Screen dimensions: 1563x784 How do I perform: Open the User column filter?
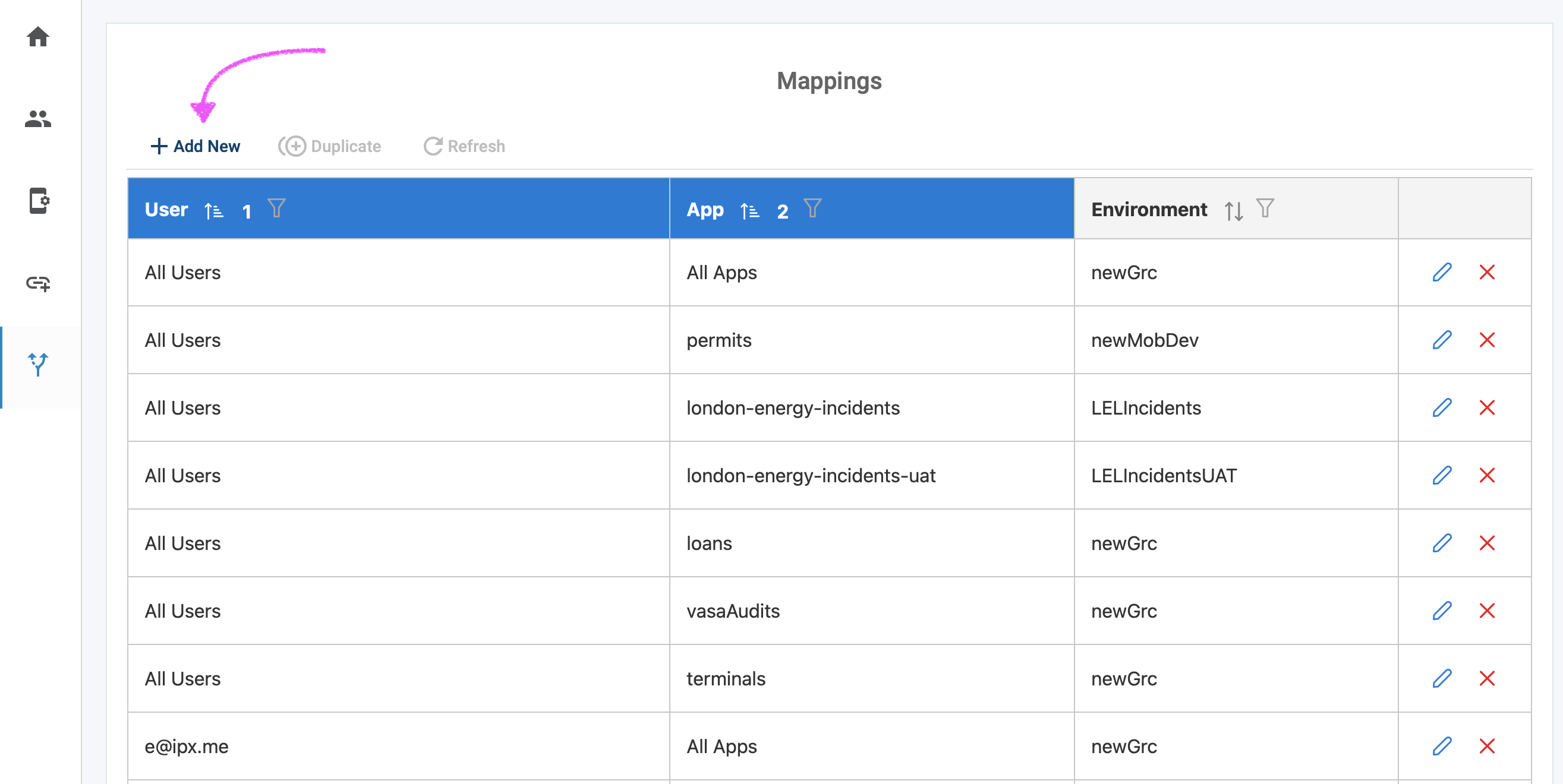[x=277, y=208]
